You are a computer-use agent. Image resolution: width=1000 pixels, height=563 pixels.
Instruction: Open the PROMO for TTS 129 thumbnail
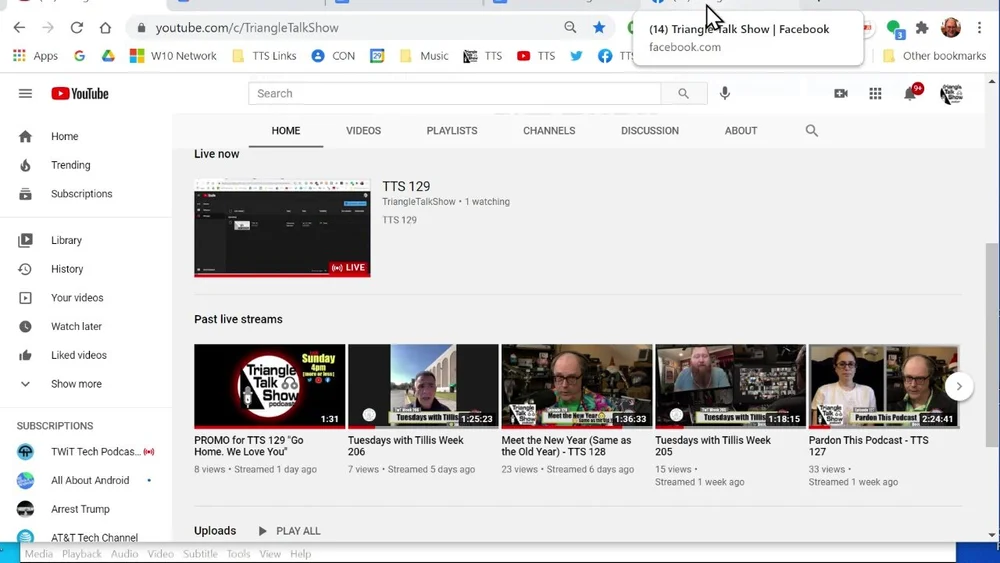coord(270,386)
